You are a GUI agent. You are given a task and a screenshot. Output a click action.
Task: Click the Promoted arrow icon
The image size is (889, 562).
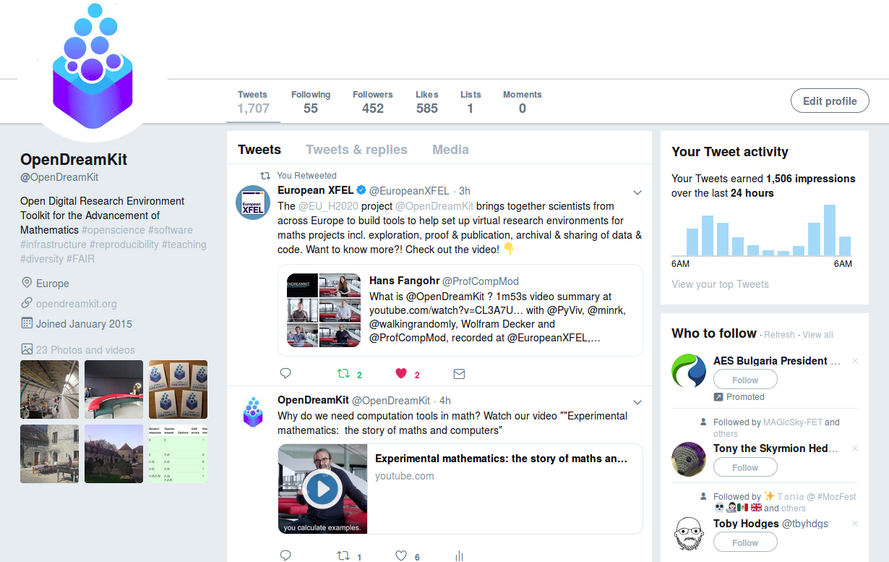[x=718, y=397]
